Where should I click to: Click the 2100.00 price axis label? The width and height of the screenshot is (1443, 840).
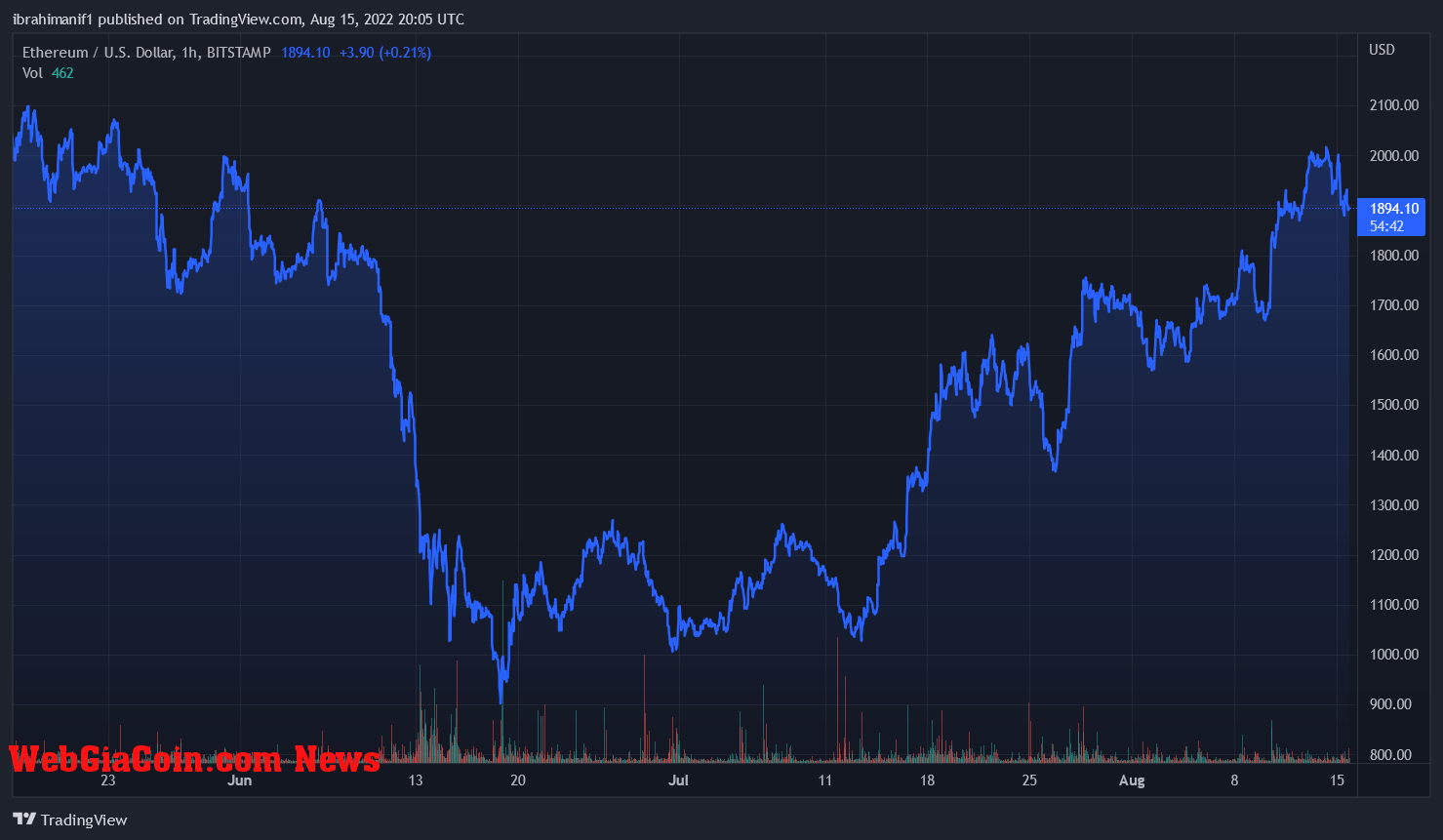(x=1394, y=105)
